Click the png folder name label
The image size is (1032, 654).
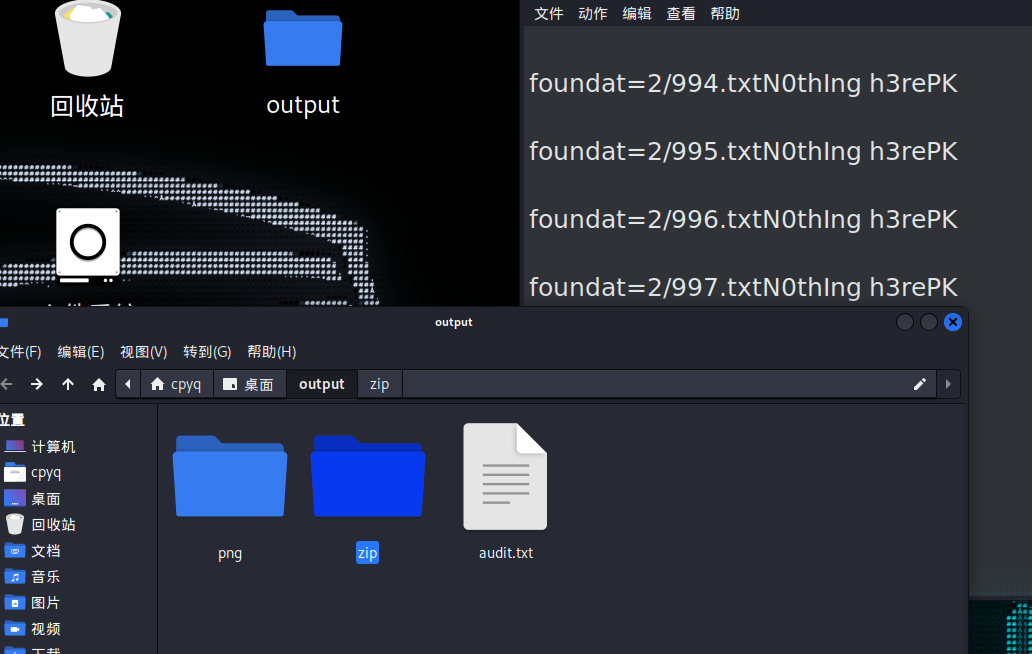point(230,553)
